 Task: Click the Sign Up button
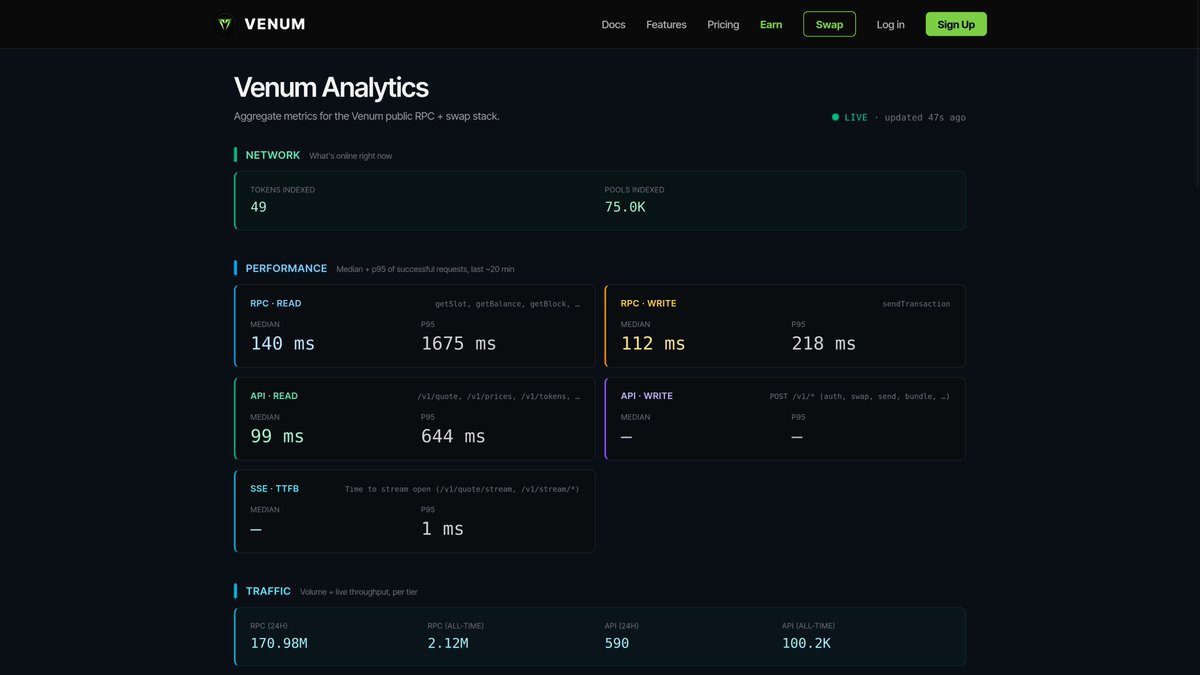(956, 24)
